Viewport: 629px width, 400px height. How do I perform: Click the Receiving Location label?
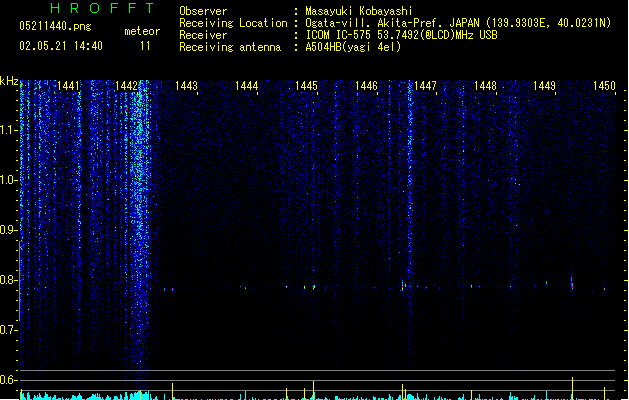point(233,23)
